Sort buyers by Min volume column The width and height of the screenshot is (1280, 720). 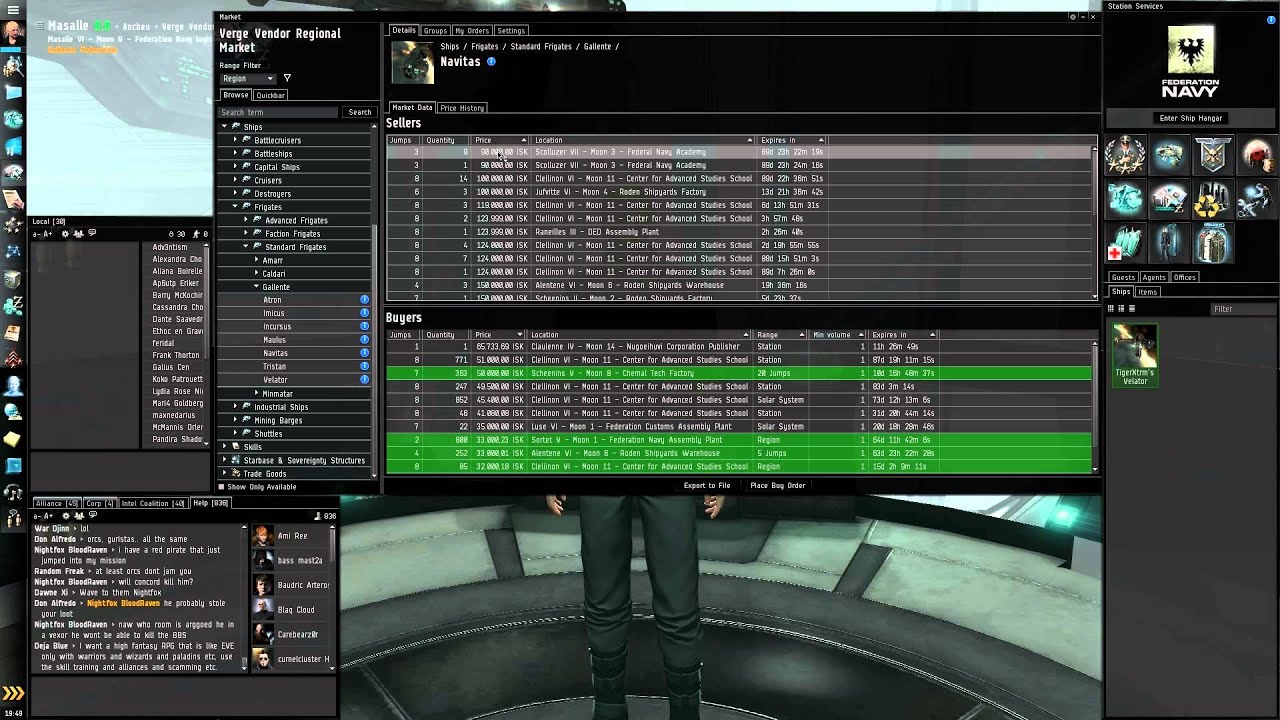coord(838,335)
